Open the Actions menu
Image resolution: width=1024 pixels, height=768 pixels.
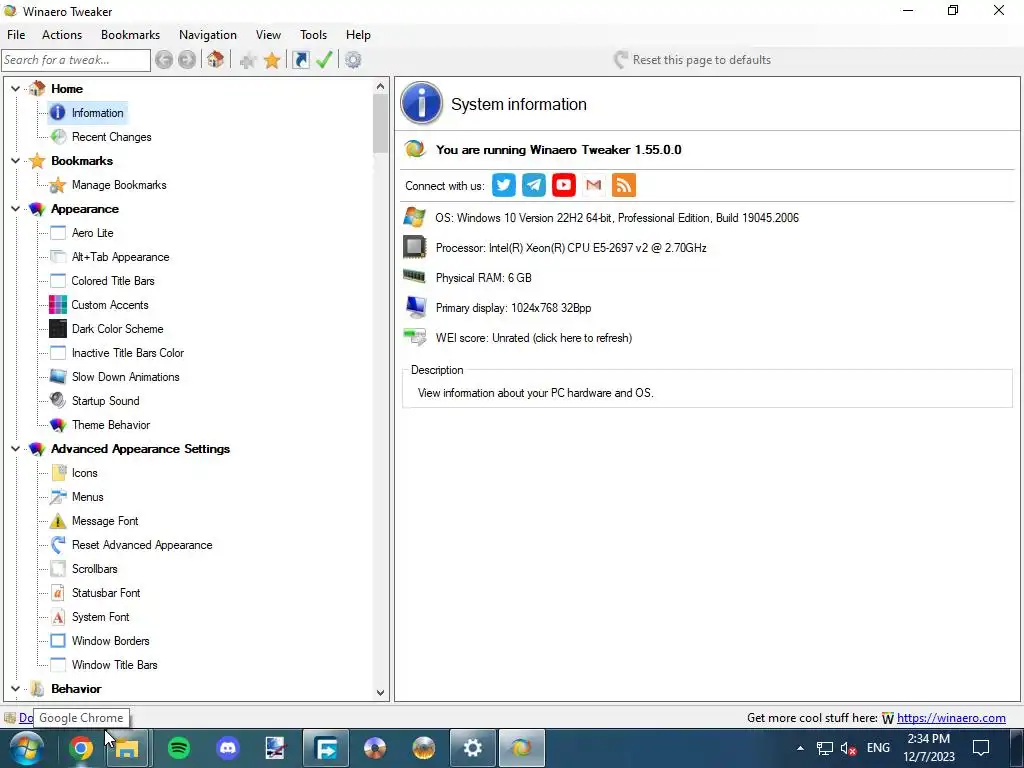coord(62,35)
